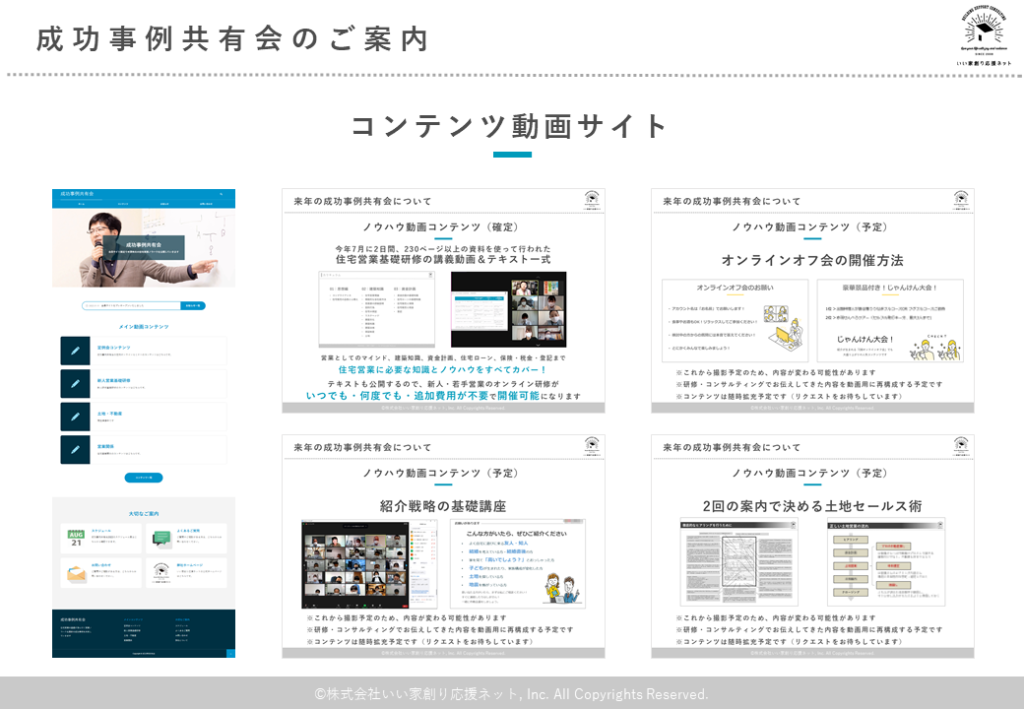This screenshot has width=1024, height=709.
Task: Open the AUG 21 calendar schedule icon
Action: pos(75,539)
